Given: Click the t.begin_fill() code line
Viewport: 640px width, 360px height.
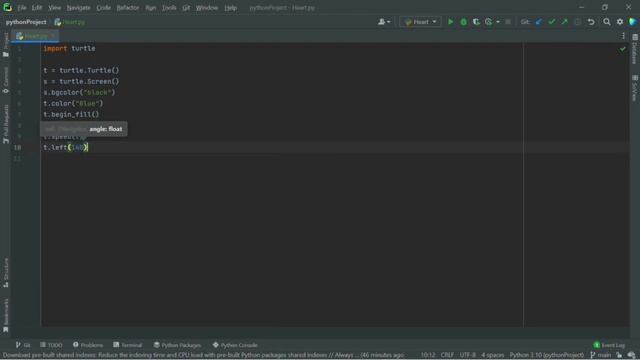Looking at the screenshot, I should [x=71, y=115].
